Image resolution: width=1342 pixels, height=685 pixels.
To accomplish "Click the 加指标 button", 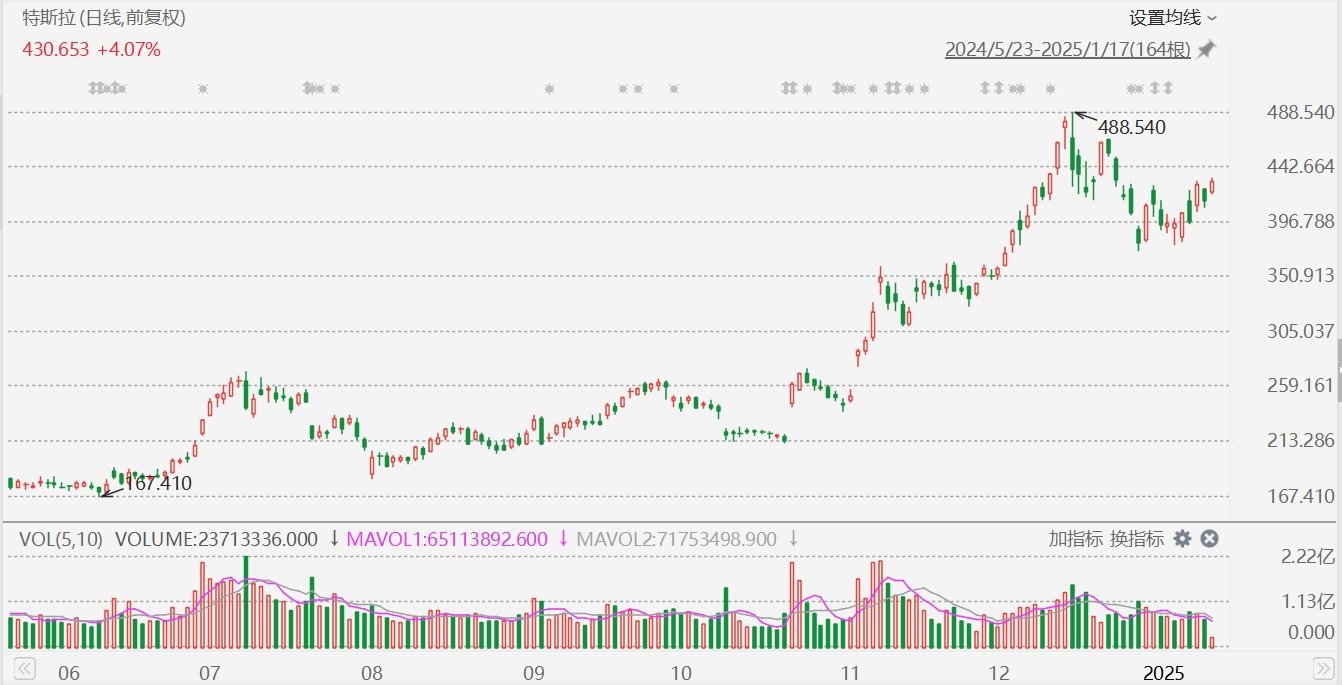I will (x=1075, y=539).
